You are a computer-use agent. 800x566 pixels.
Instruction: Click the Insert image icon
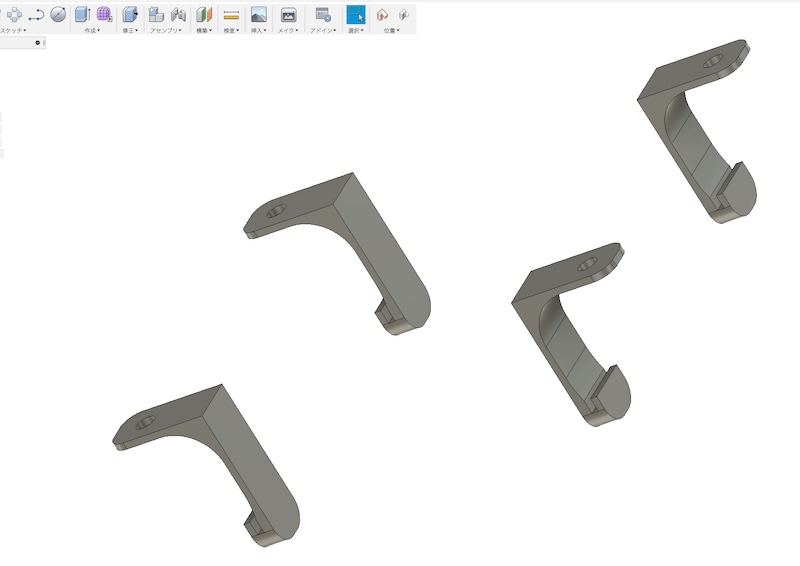(259, 14)
